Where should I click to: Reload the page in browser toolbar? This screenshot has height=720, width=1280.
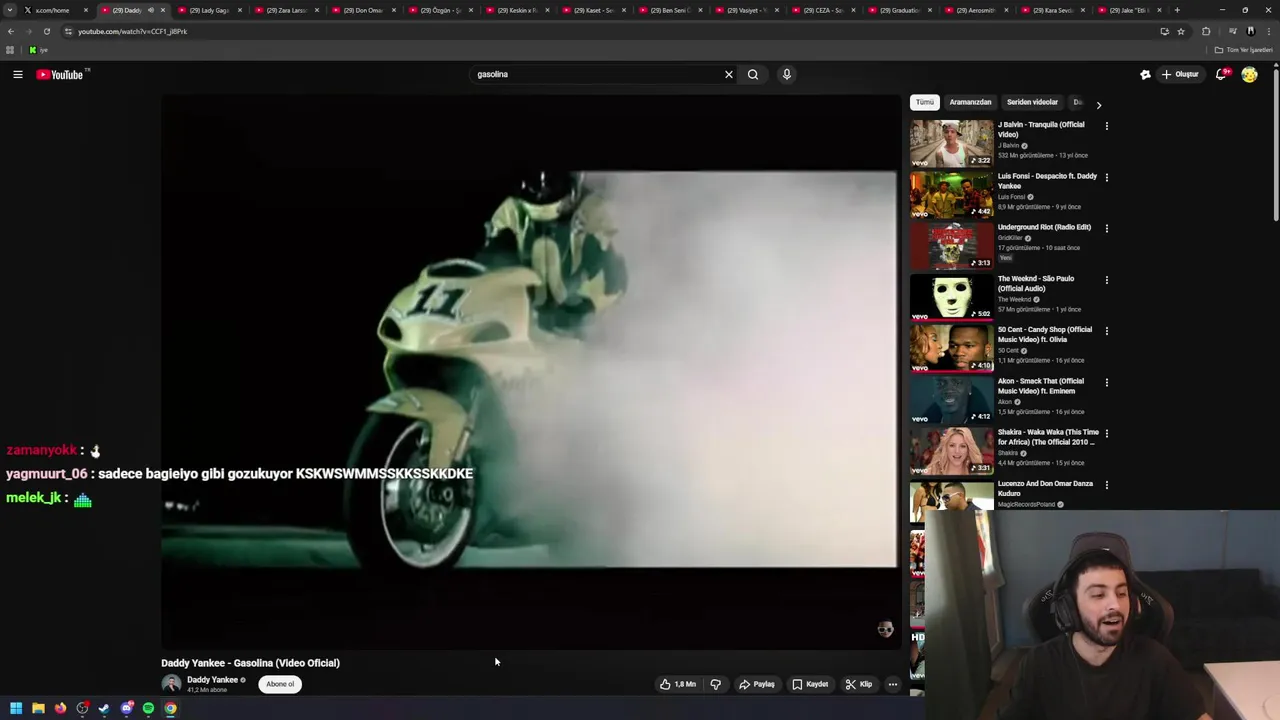click(x=46, y=31)
